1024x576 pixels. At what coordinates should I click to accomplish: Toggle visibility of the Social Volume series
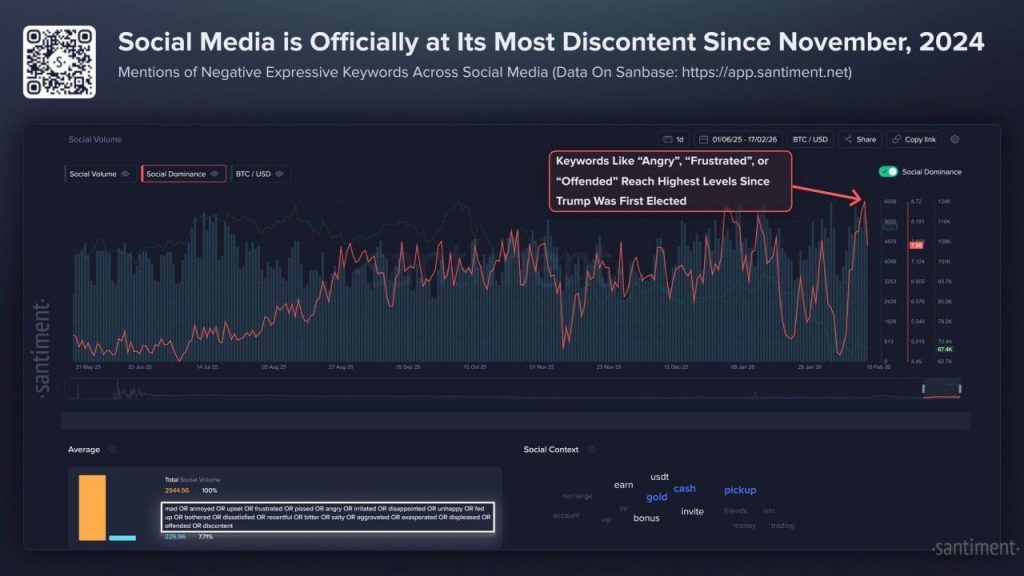point(125,173)
